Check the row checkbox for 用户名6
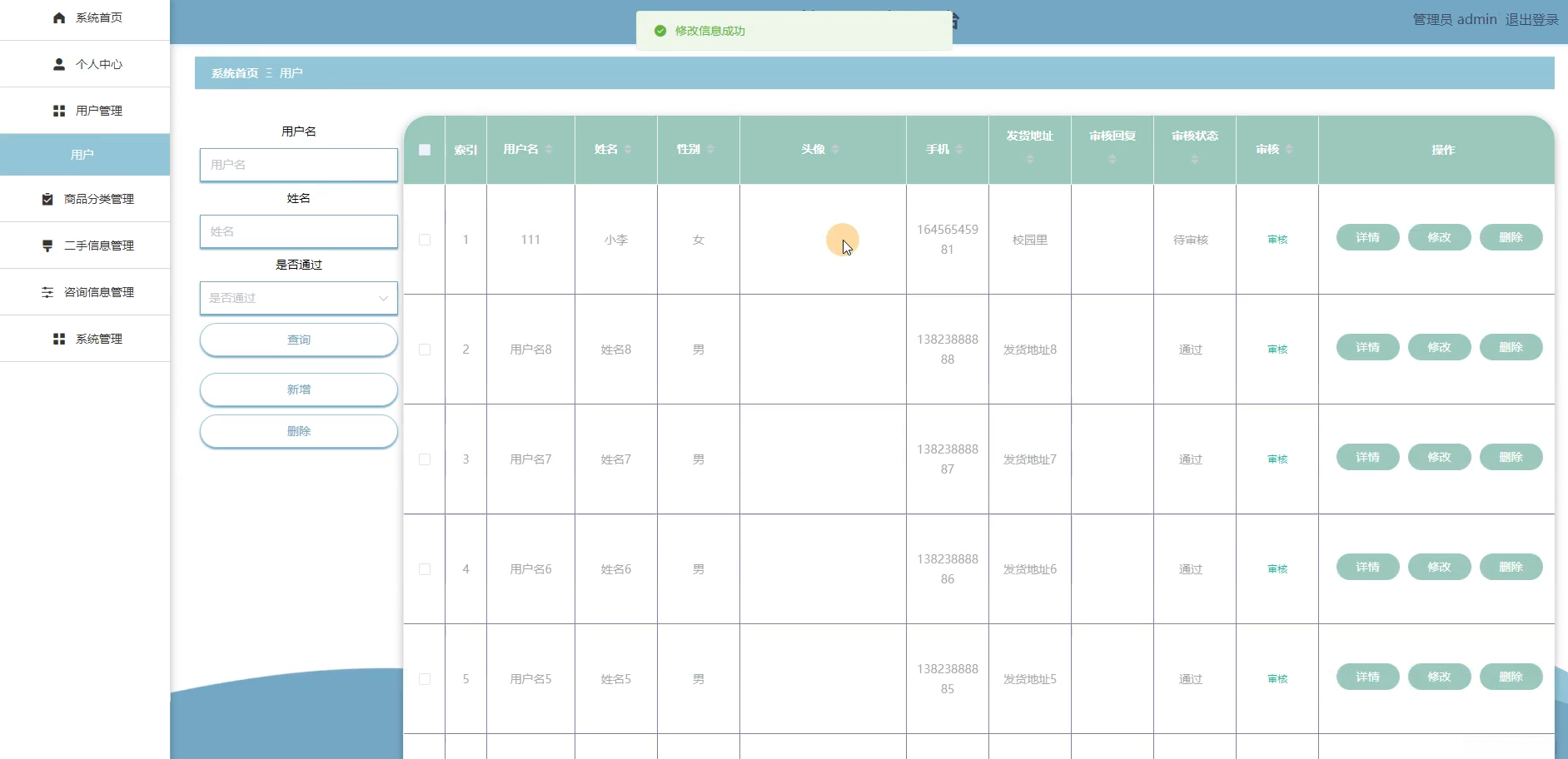The width and height of the screenshot is (1568, 759). 425,569
